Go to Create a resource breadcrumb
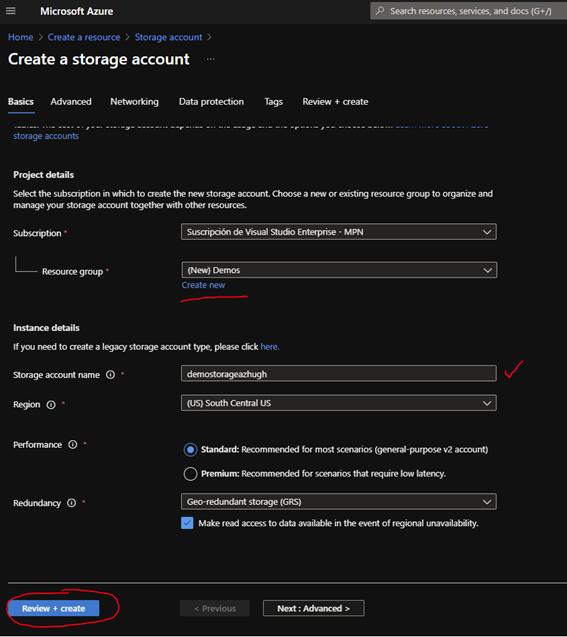This screenshot has width=567, height=637. (x=84, y=37)
